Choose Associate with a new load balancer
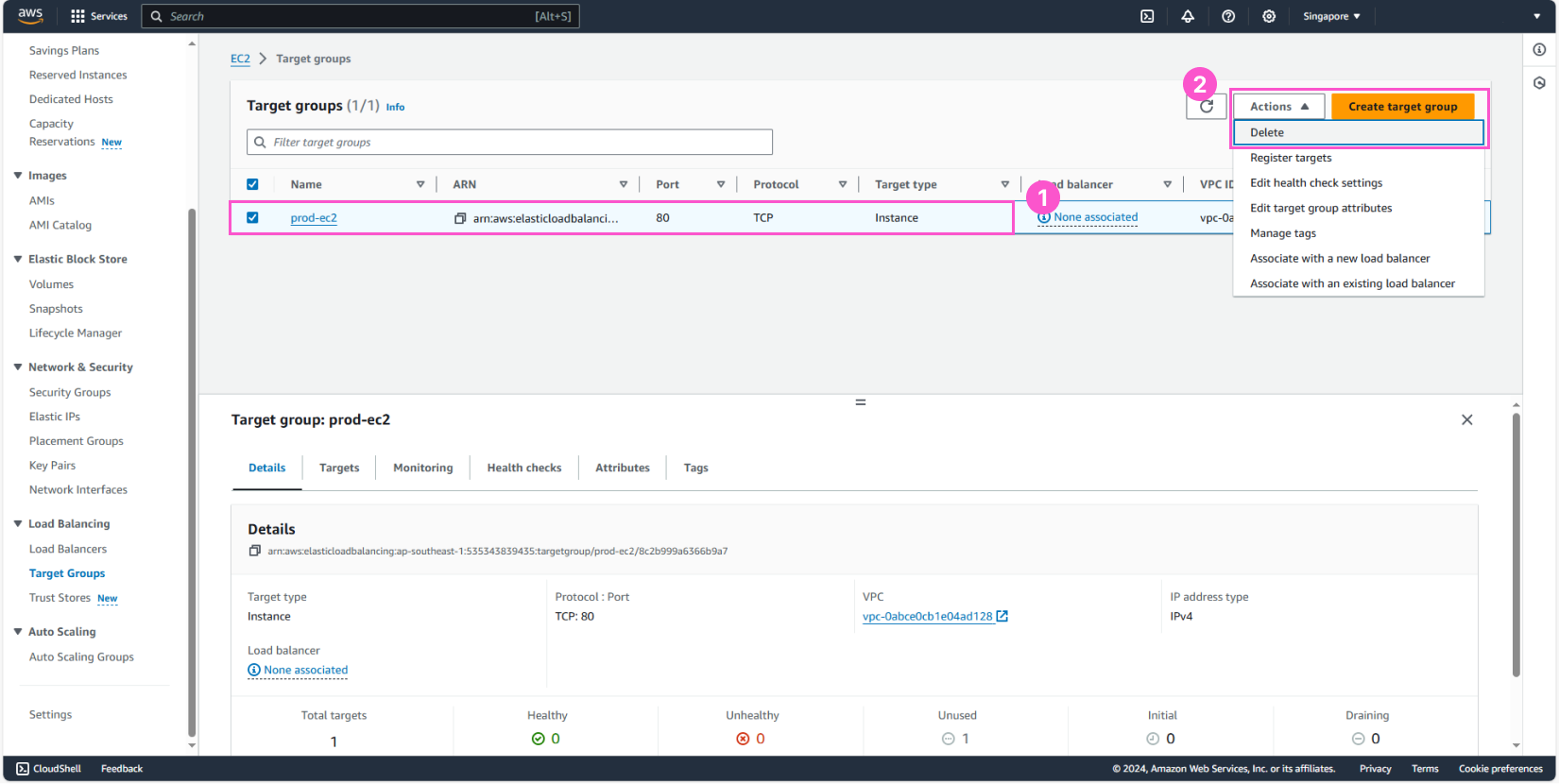The height and width of the screenshot is (784, 1559). click(x=1359, y=258)
